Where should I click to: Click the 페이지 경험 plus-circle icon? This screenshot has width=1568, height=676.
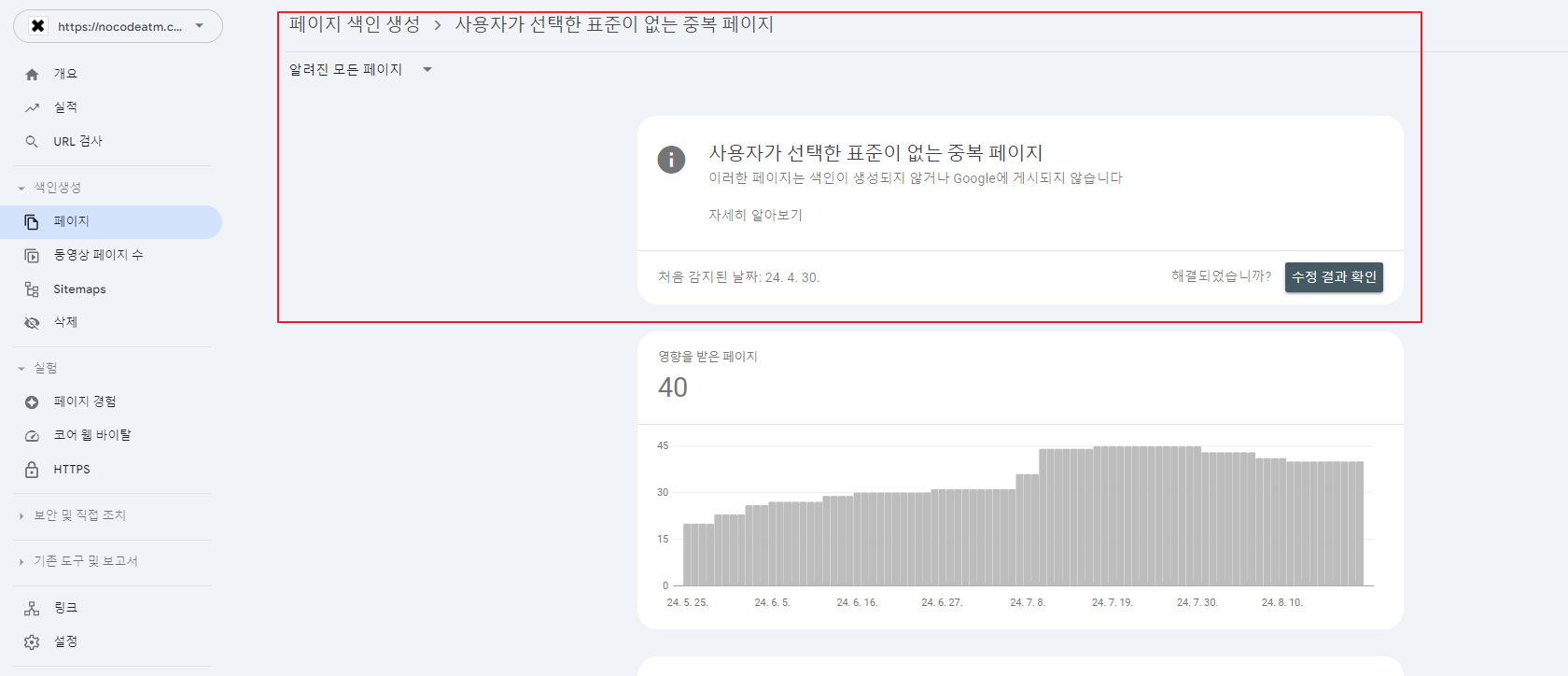click(32, 402)
